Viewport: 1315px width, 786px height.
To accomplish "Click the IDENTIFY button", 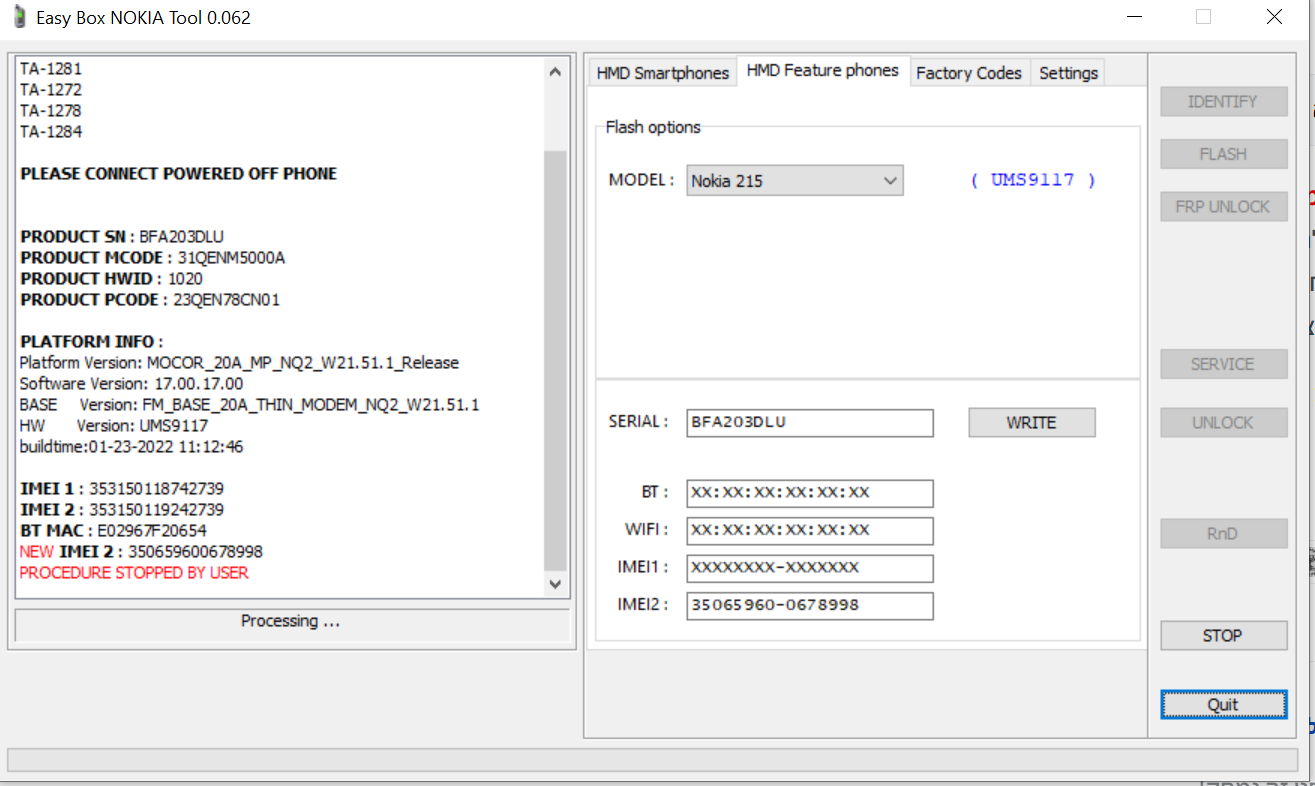I will pos(1223,102).
